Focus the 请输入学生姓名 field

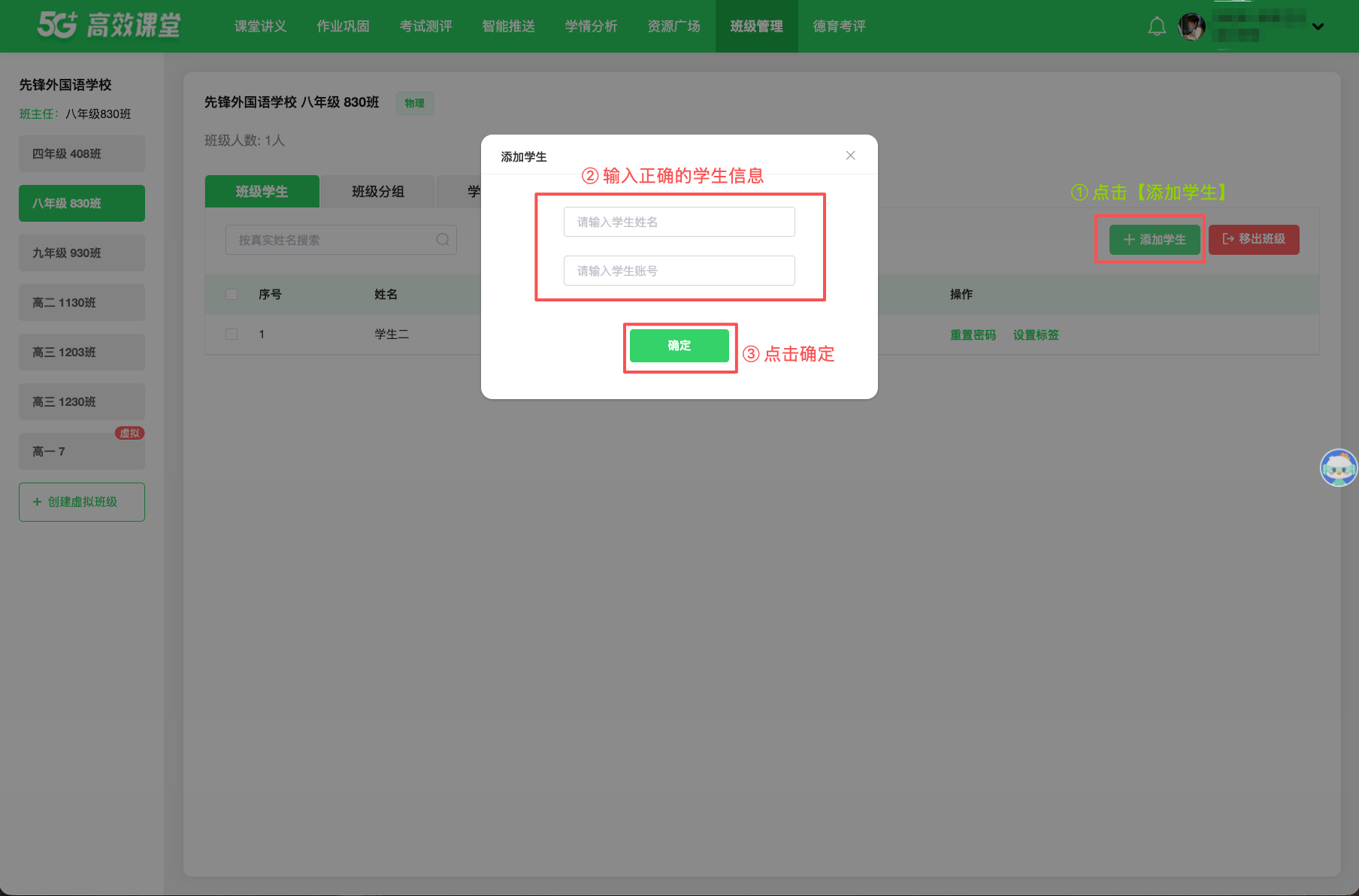pyautogui.click(x=679, y=222)
